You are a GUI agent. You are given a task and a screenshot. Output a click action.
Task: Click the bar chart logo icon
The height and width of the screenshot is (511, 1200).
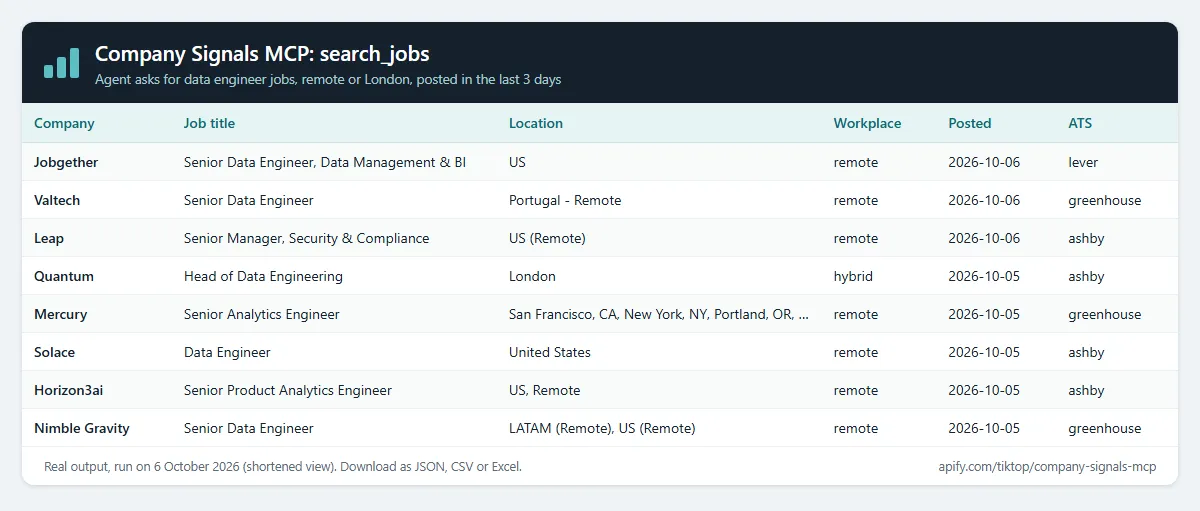tap(61, 63)
